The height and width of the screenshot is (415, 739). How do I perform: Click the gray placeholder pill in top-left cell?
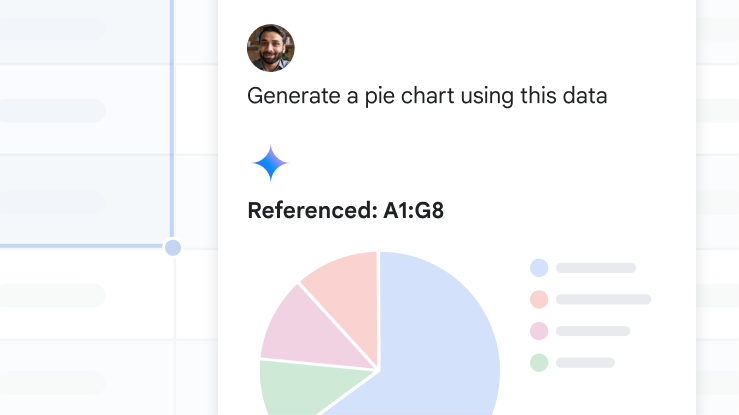(x=52, y=29)
